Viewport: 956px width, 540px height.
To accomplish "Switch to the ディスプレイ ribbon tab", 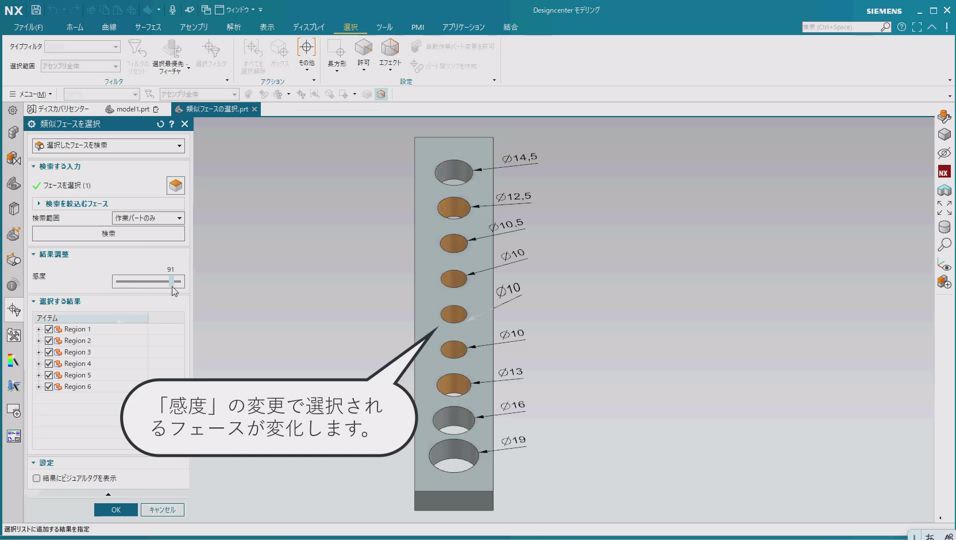I will (309, 27).
